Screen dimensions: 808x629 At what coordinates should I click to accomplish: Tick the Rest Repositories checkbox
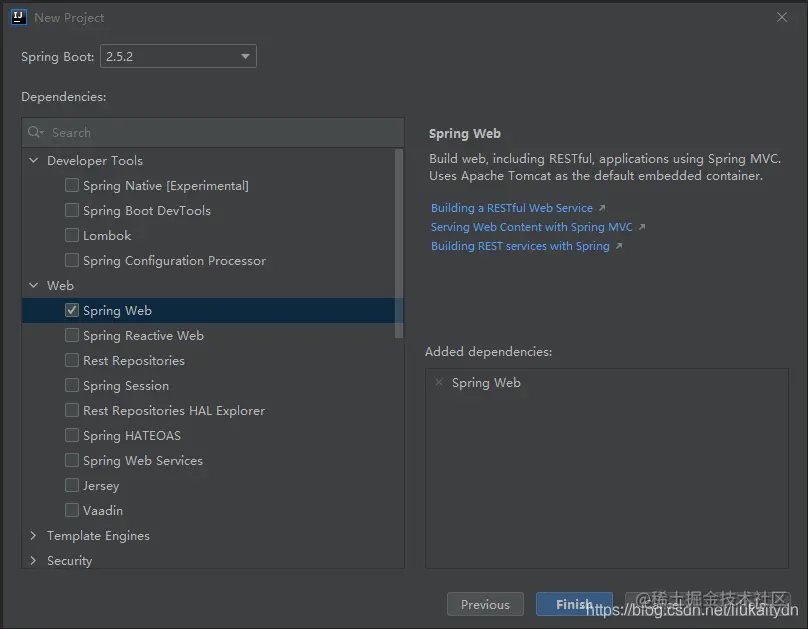point(72,360)
